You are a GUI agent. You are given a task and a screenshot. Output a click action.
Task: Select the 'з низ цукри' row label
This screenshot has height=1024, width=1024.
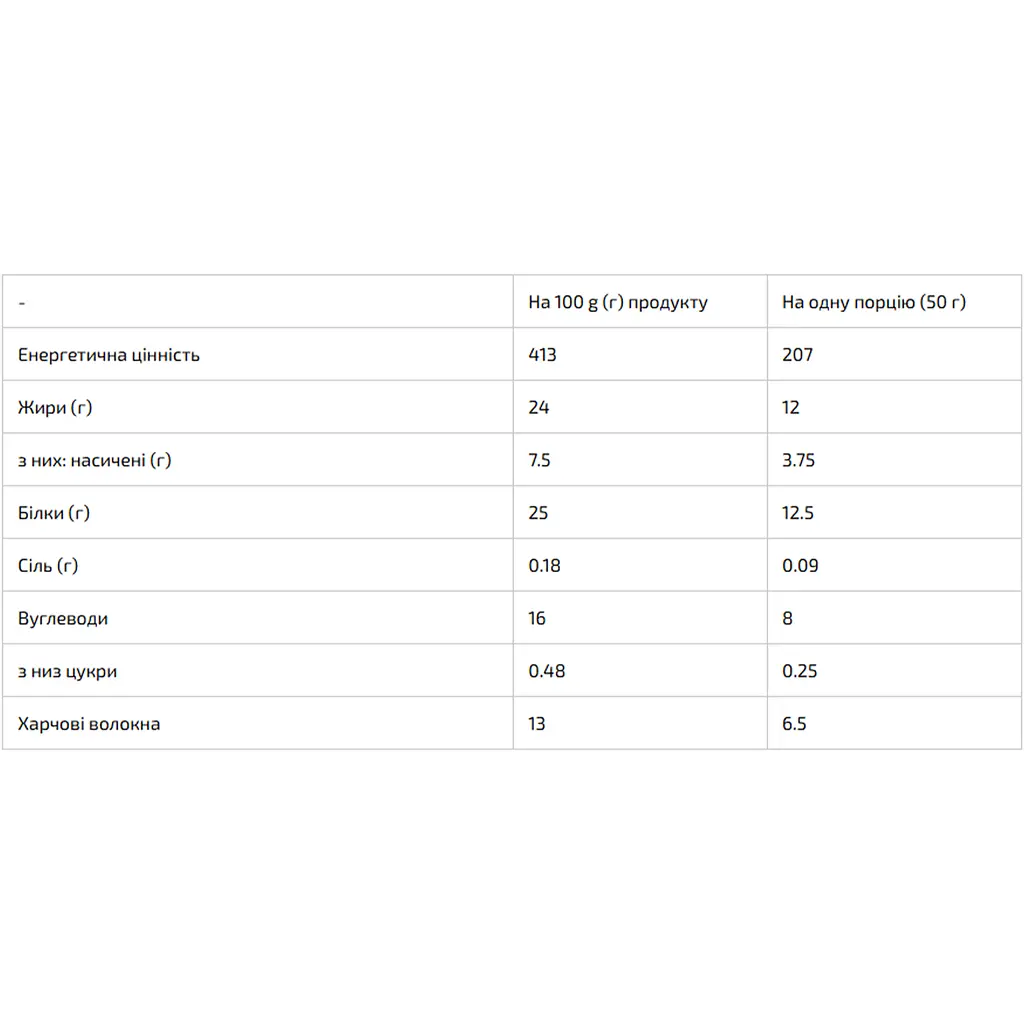click(x=67, y=671)
